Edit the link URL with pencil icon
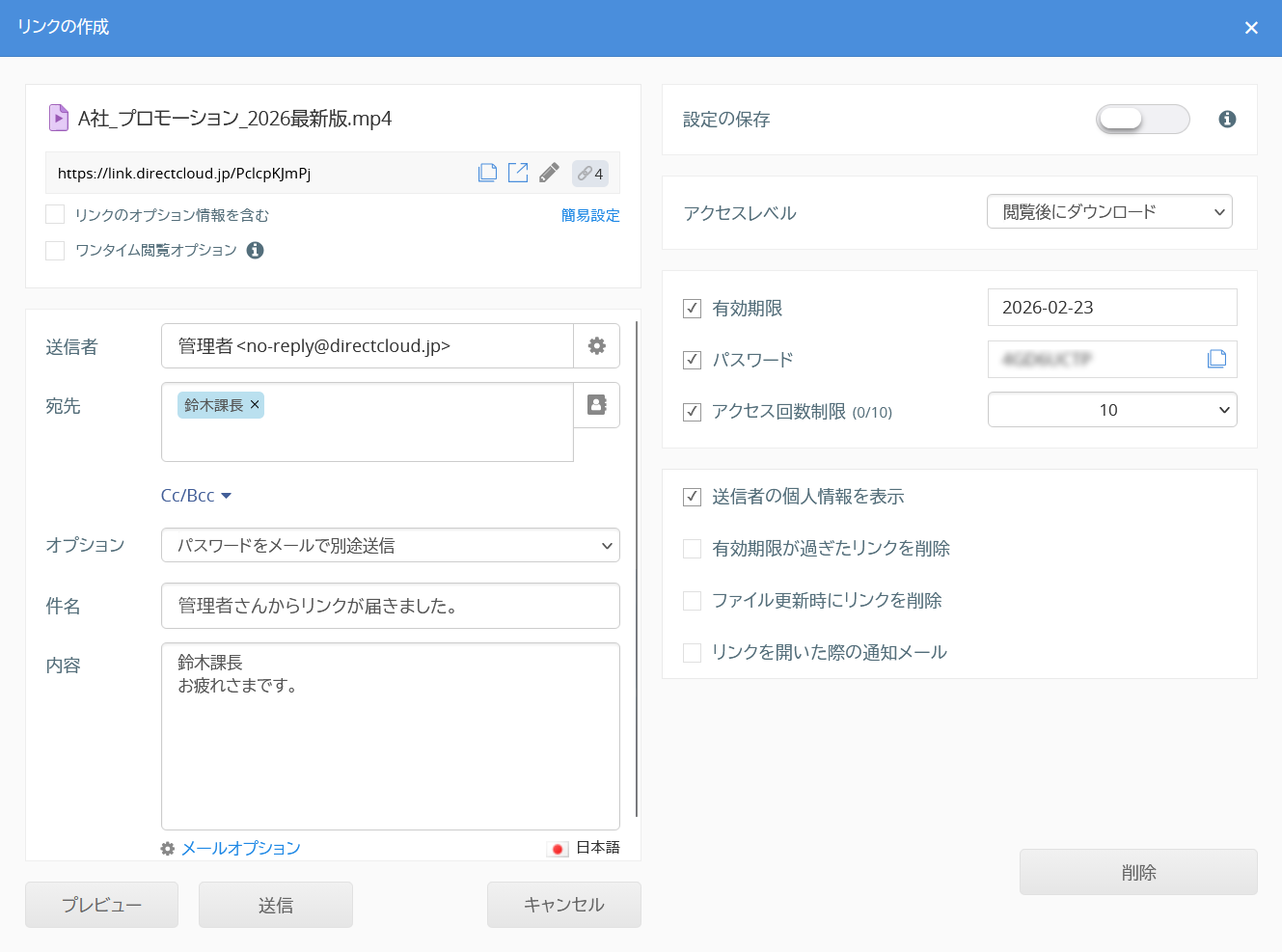This screenshot has height=952, width=1282. pos(549,173)
